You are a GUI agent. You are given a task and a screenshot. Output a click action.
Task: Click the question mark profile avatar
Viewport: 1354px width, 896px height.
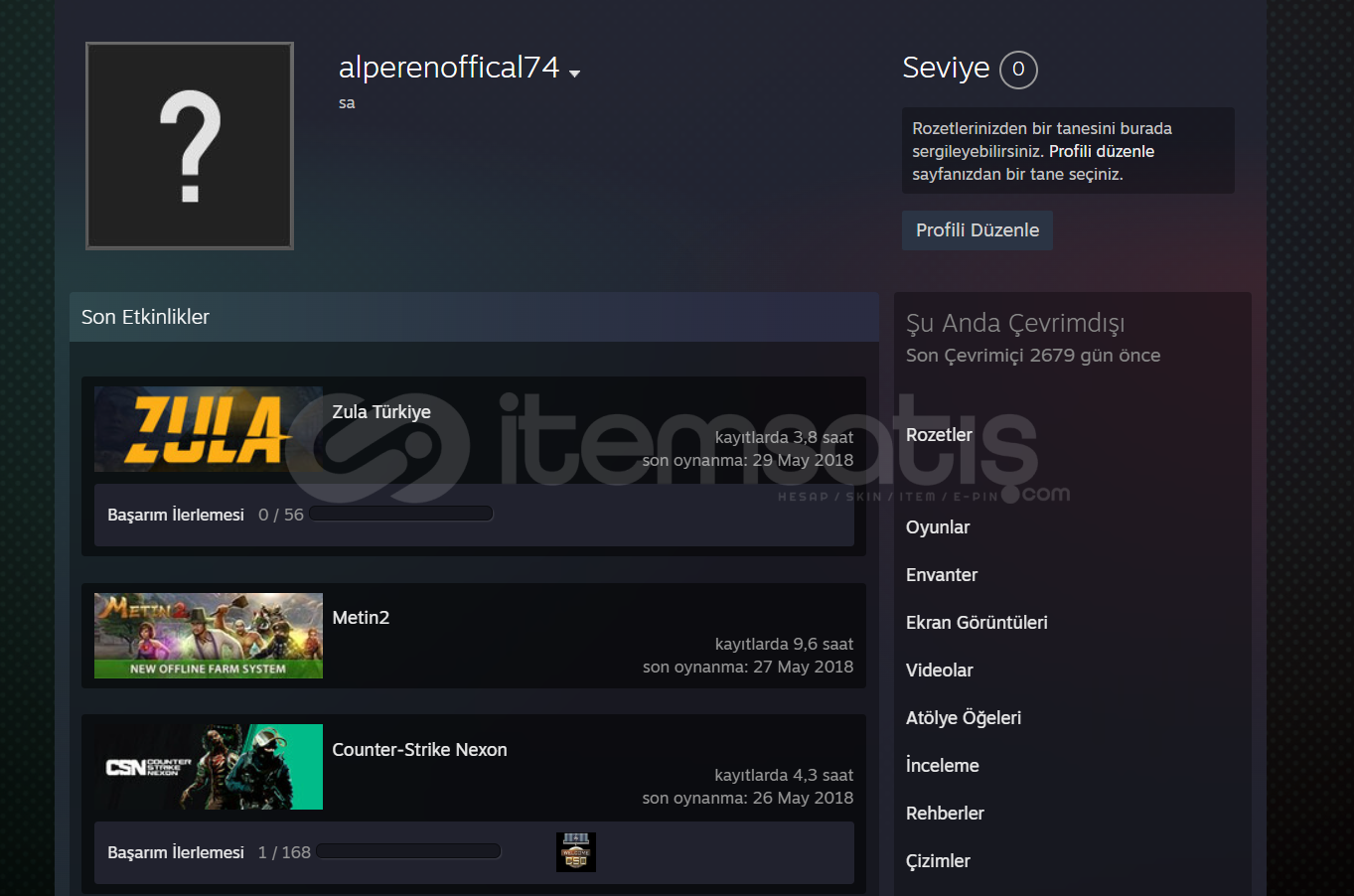click(190, 146)
